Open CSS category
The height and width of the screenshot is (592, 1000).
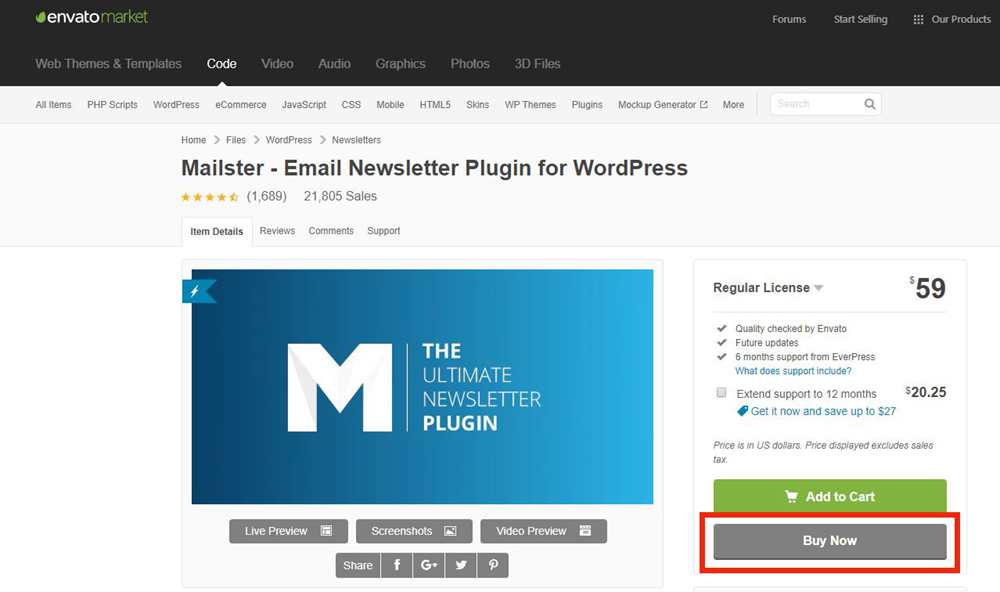click(x=351, y=105)
